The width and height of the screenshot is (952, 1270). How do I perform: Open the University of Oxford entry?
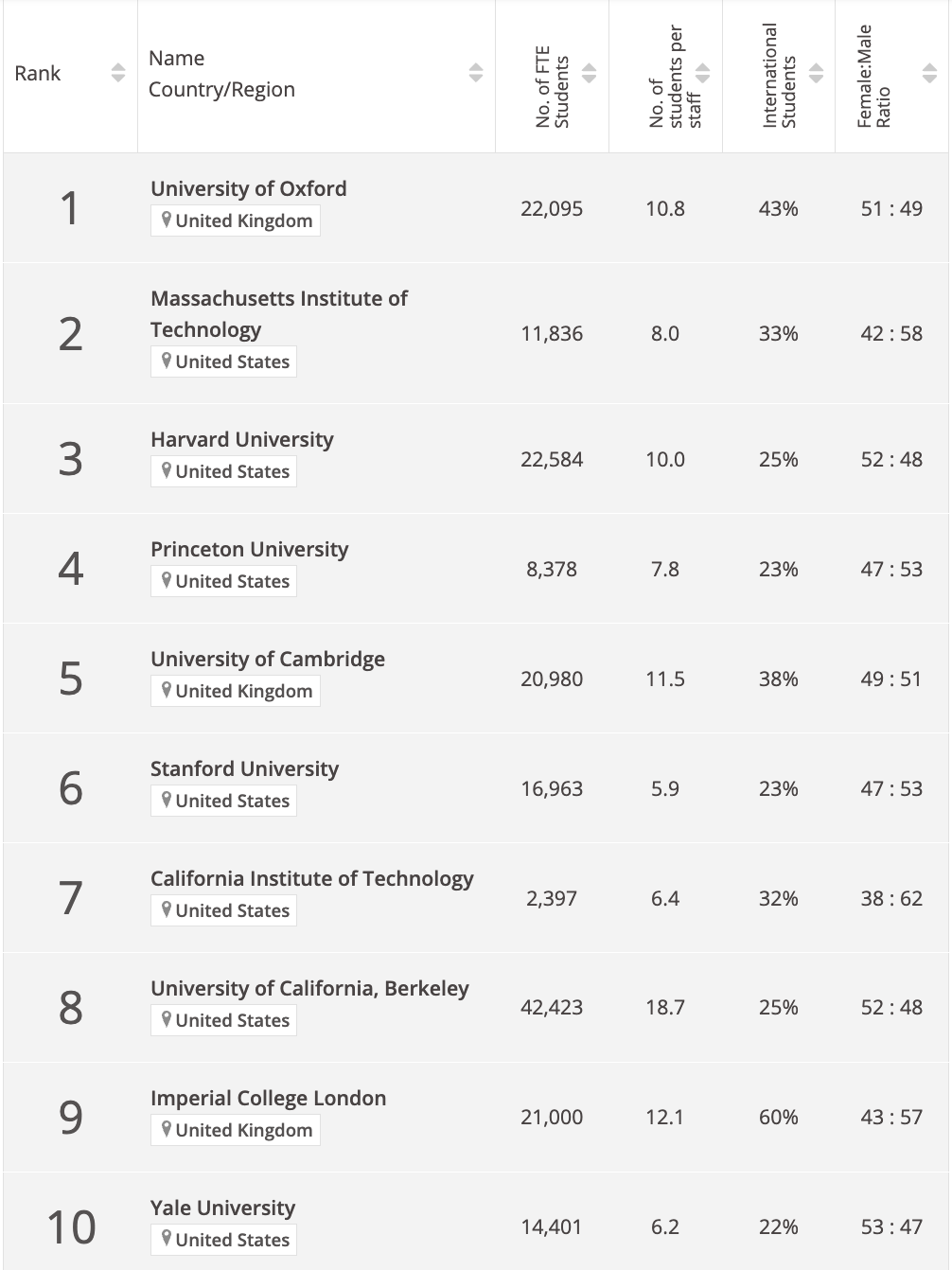pyautogui.click(x=249, y=188)
